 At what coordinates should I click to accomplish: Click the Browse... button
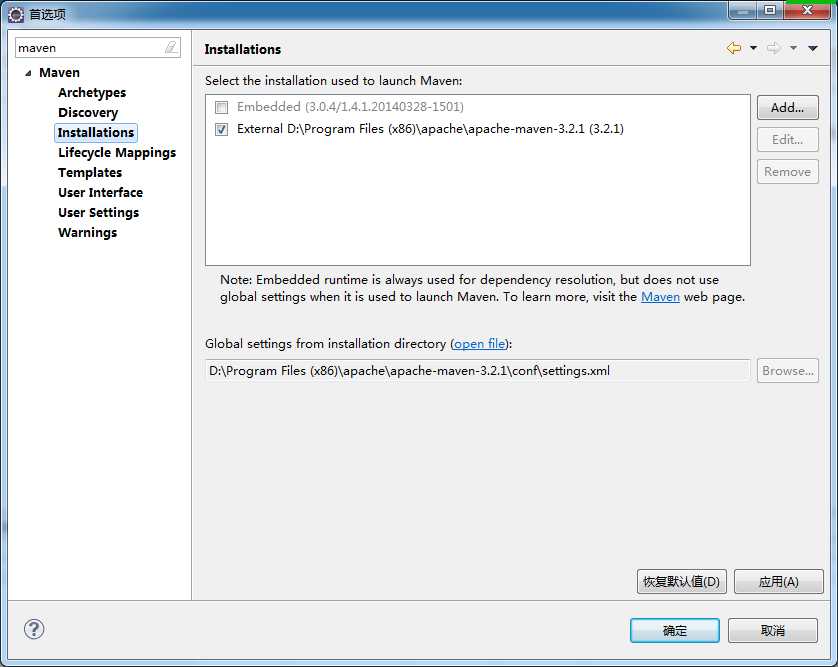(787, 370)
